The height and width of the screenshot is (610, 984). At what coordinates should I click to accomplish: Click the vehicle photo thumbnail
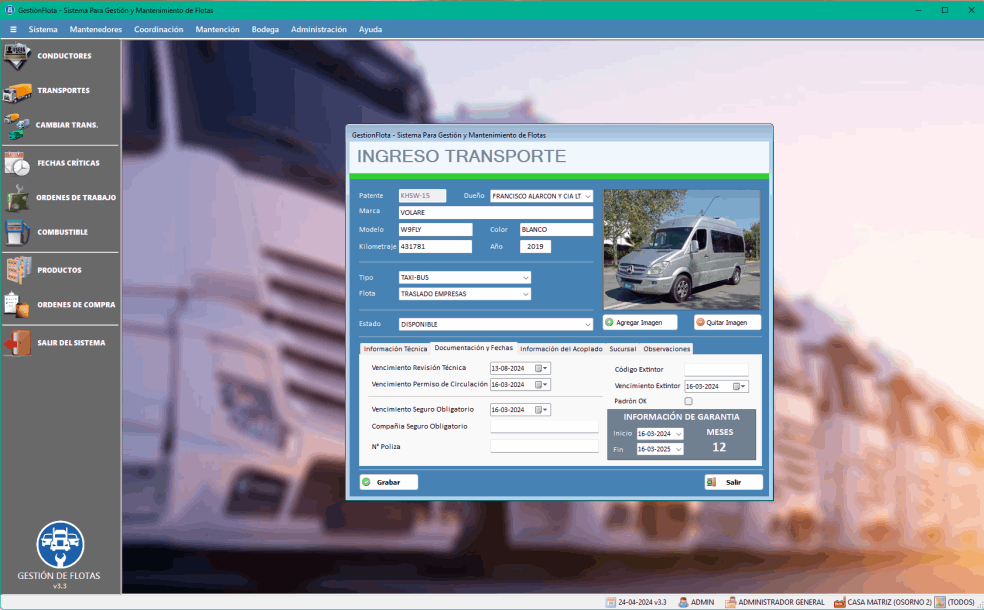tap(681, 249)
